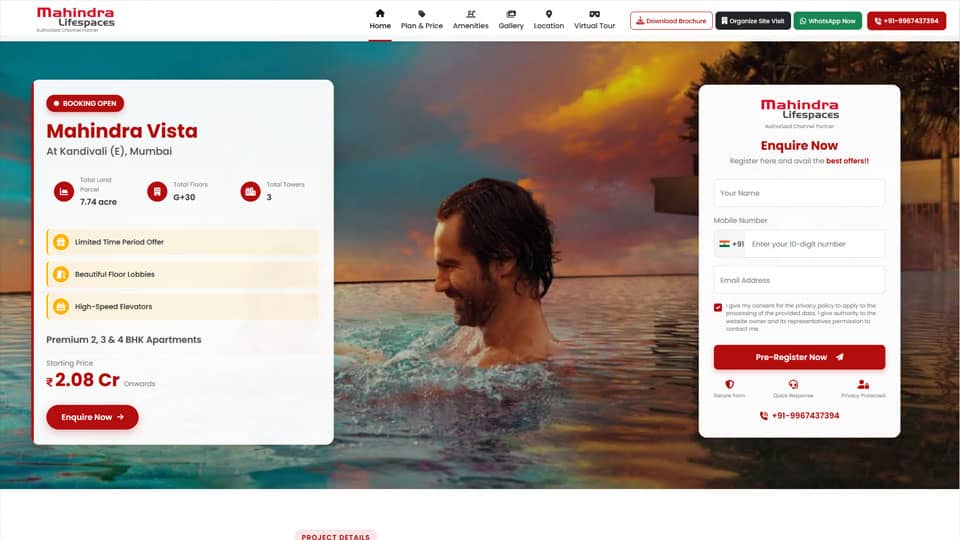Screen dimensions: 960x540
Task: Click Organize Site Visit button
Action: click(x=752, y=21)
